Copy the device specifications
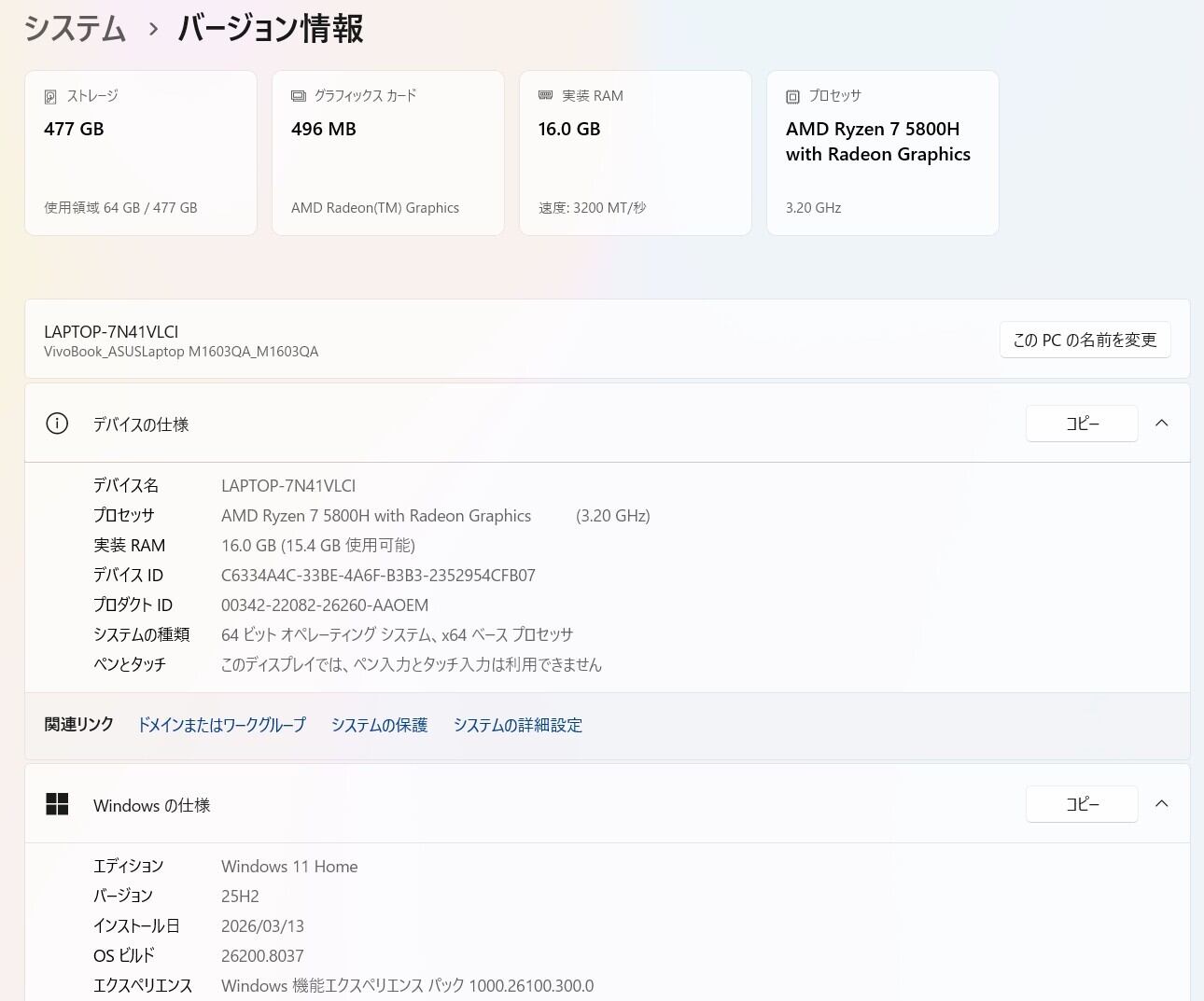 (1081, 424)
